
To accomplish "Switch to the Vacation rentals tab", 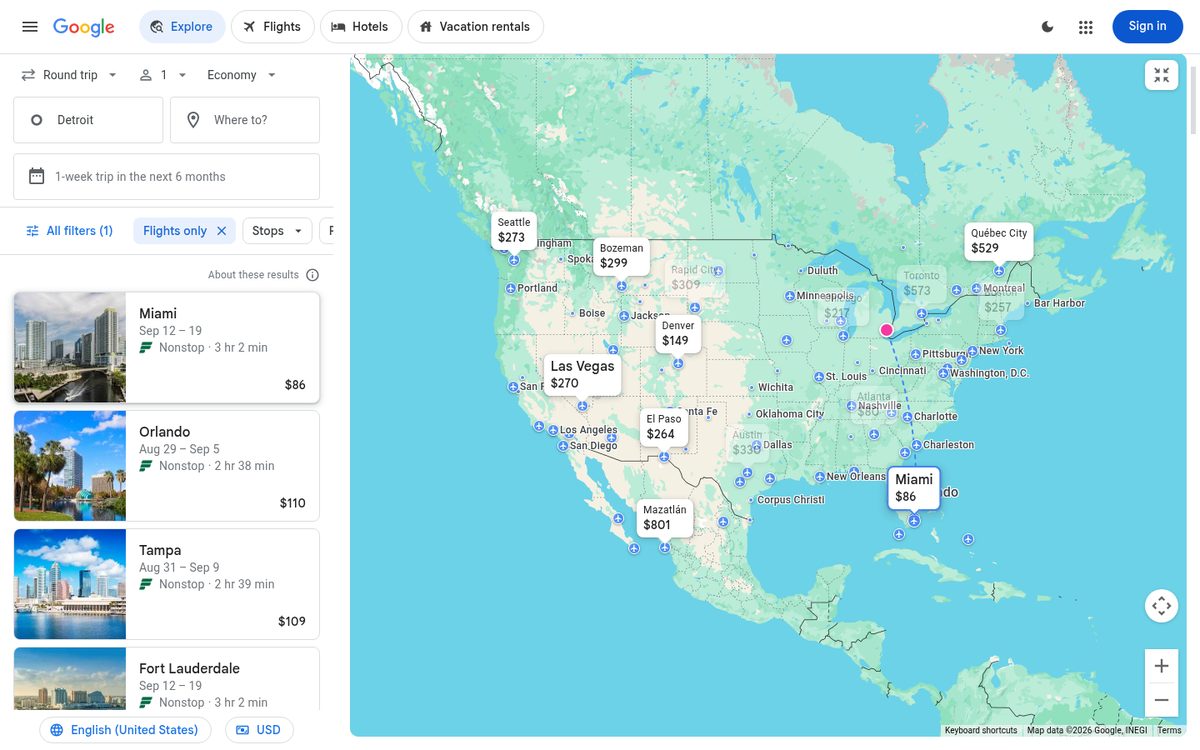I will (475, 27).
